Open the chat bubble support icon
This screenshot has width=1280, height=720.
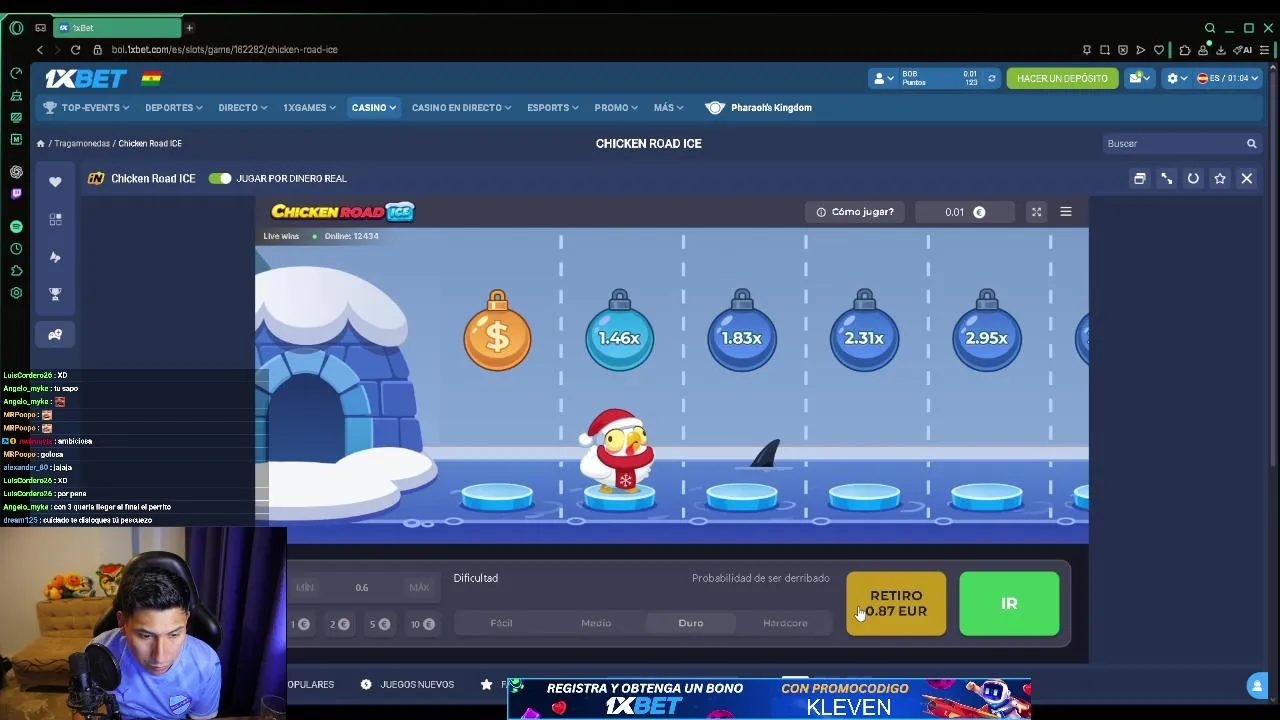pyautogui.click(x=1257, y=685)
